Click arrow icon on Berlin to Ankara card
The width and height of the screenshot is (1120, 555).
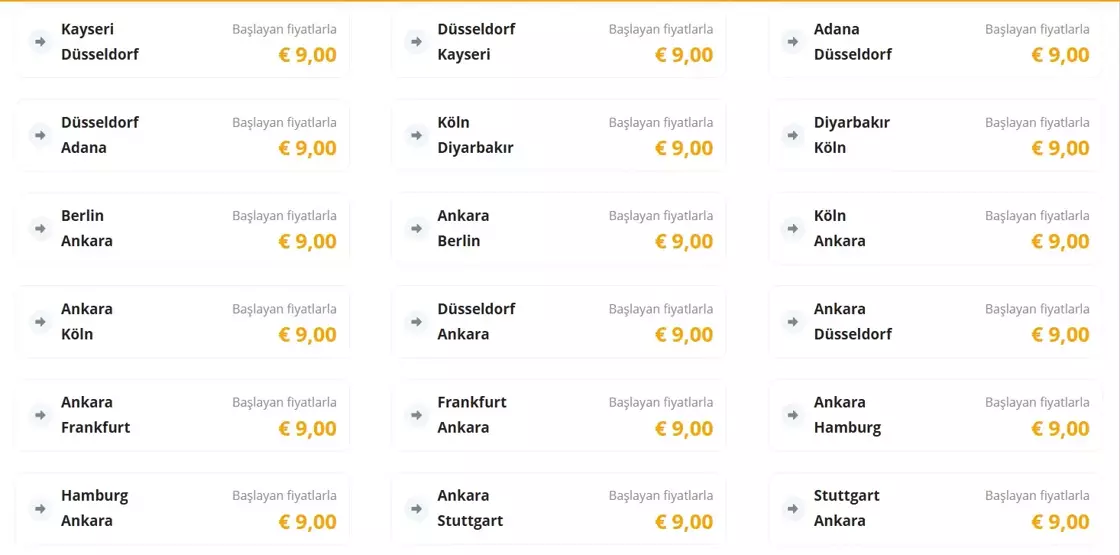[40, 228]
